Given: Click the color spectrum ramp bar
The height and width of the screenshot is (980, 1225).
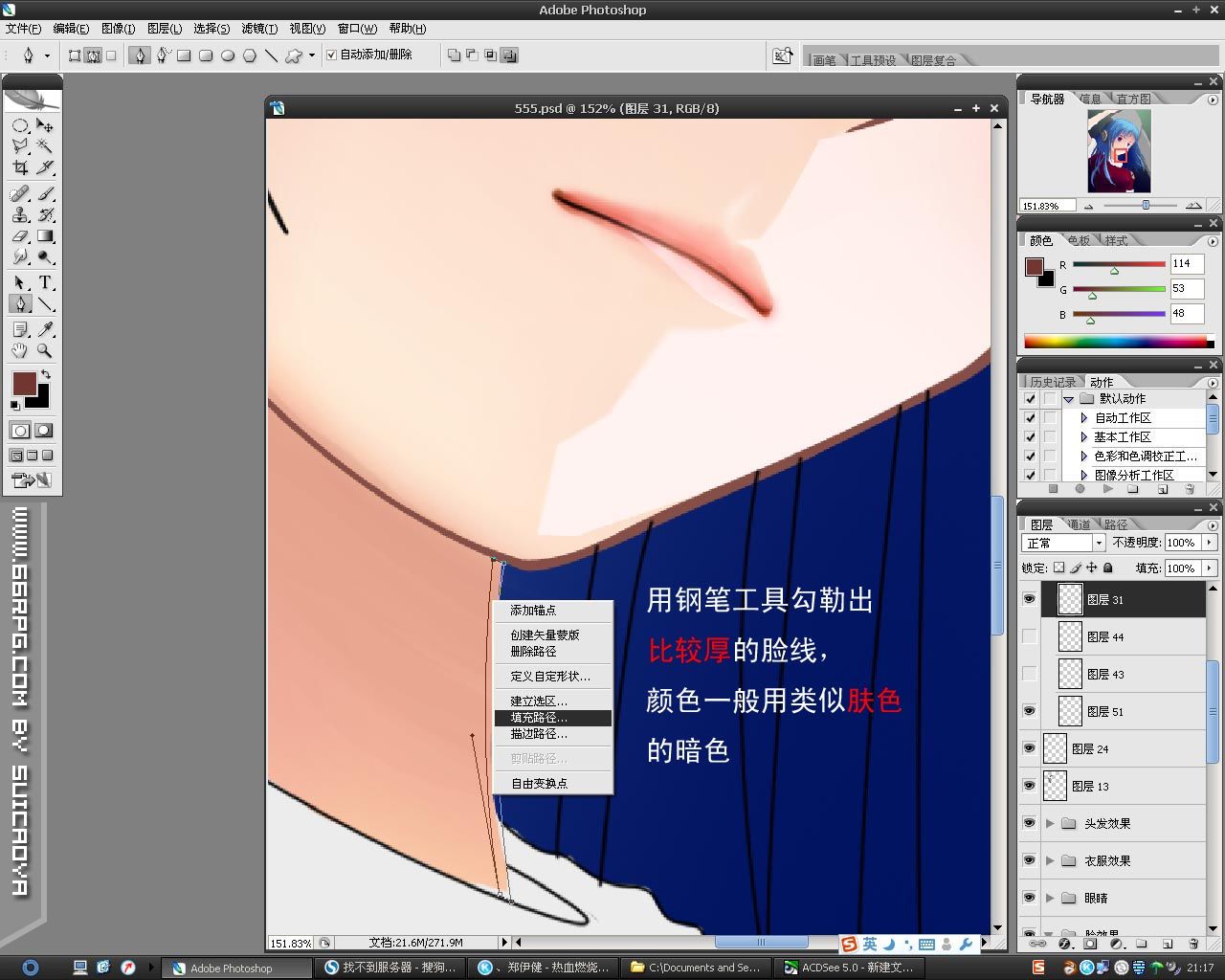Looking at the screenshot, I should pos(1115,341).
